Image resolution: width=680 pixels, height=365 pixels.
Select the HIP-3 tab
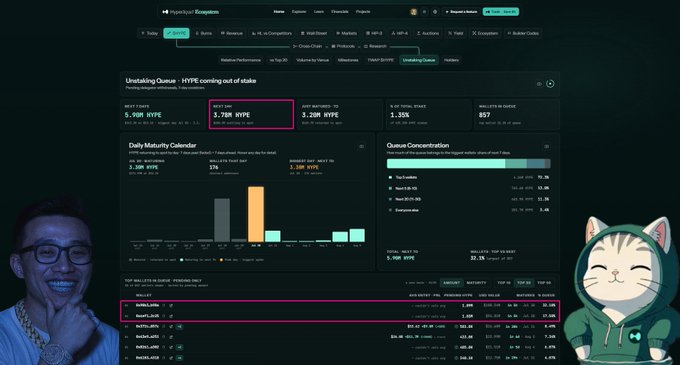pyautogui.click(x=374, y=33)
